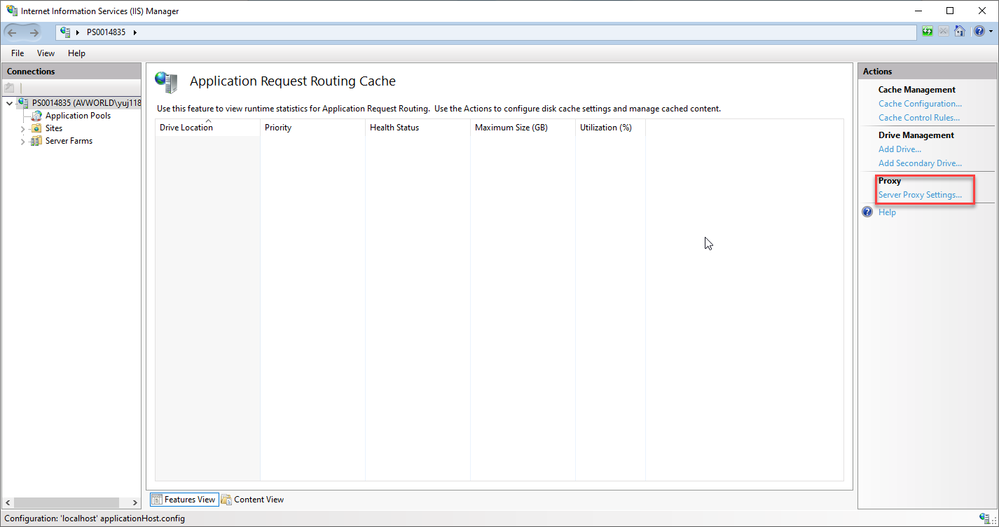Sort by the Health Status column
Image resolution: width=999 pixels, height=527 pixels.
418,127
